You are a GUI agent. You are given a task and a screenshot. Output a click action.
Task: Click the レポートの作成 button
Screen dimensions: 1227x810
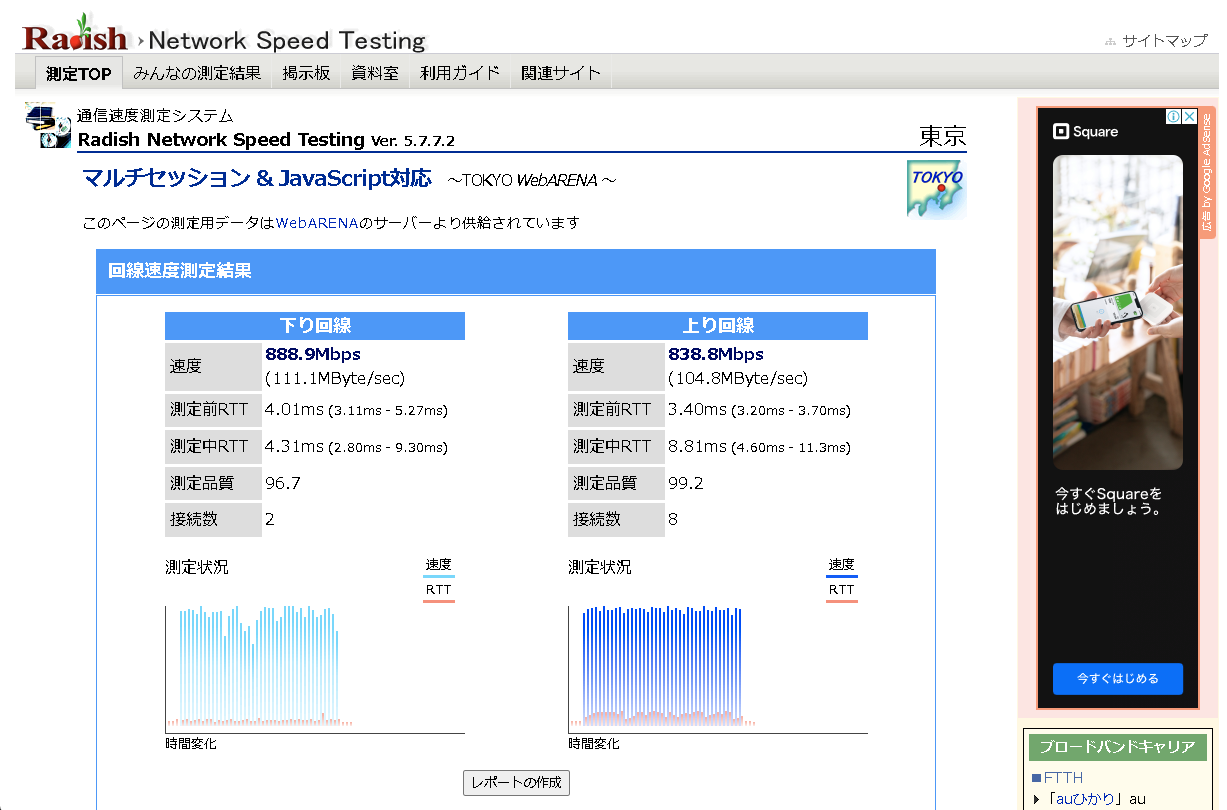click(x=516, y=782)
